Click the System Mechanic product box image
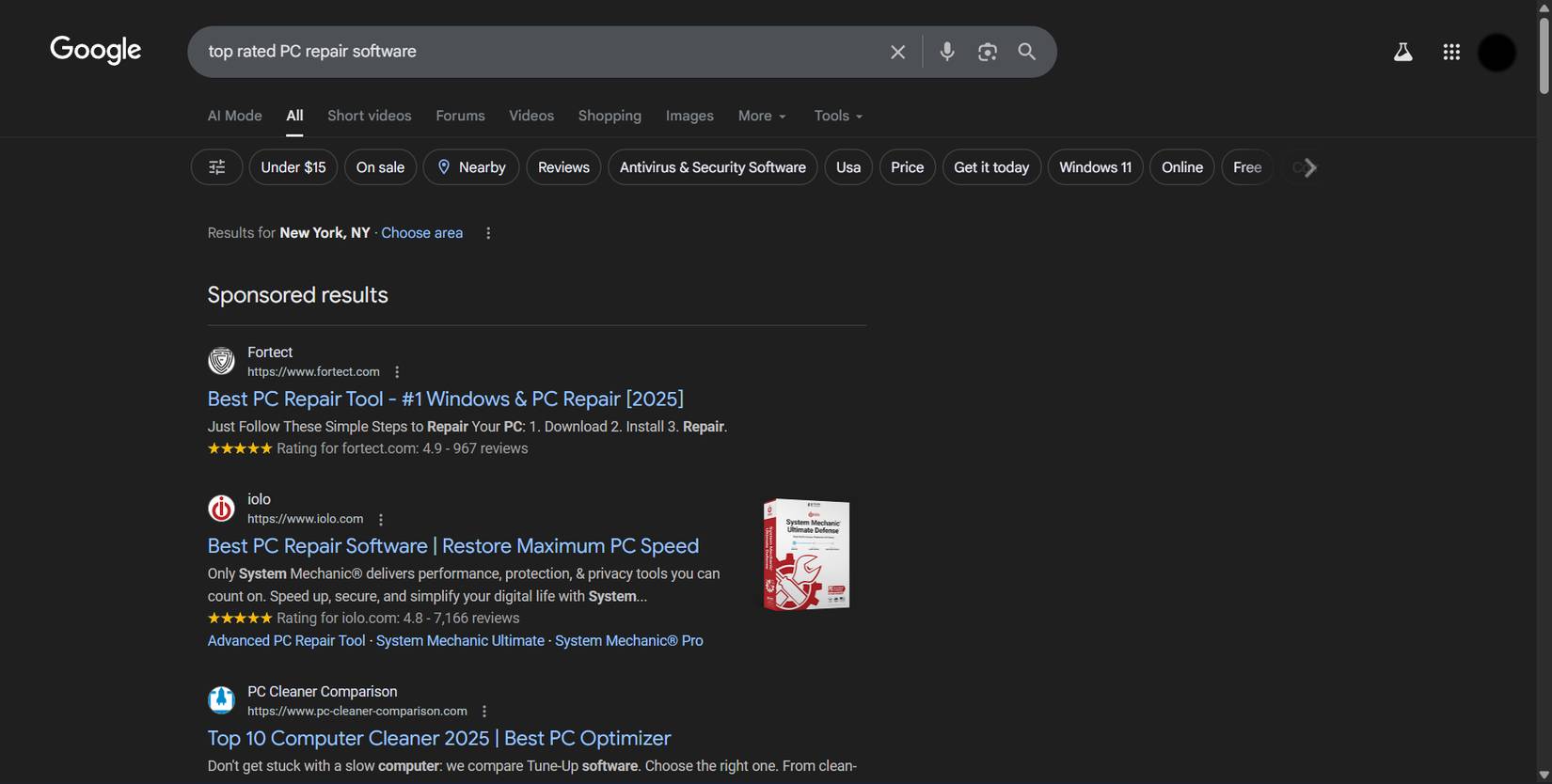Screen dimensions: 1552x784 coord(806,555)
